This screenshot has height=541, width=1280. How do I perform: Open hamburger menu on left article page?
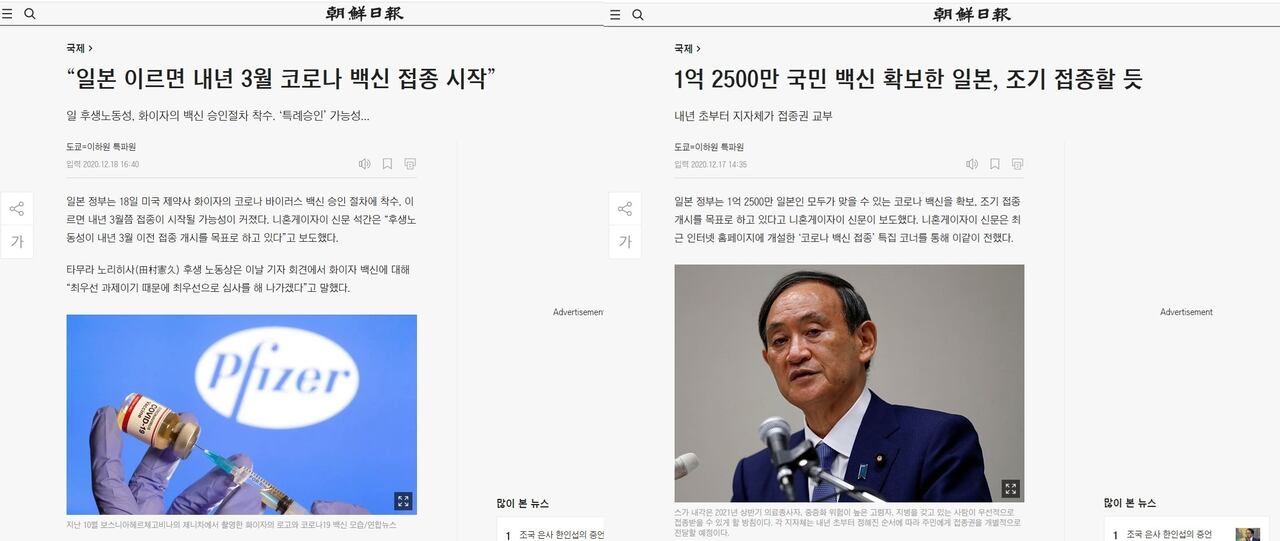(x=7, y=14)
